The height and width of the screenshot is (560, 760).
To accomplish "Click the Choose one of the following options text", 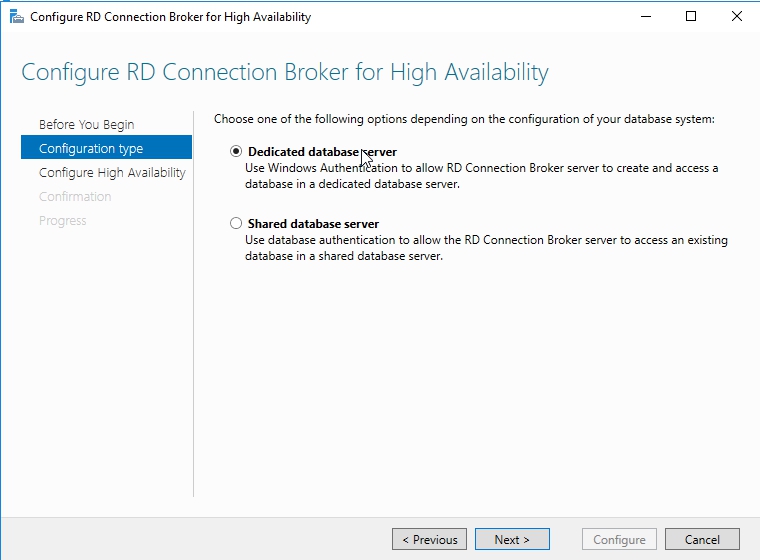I will pos(464,119).
